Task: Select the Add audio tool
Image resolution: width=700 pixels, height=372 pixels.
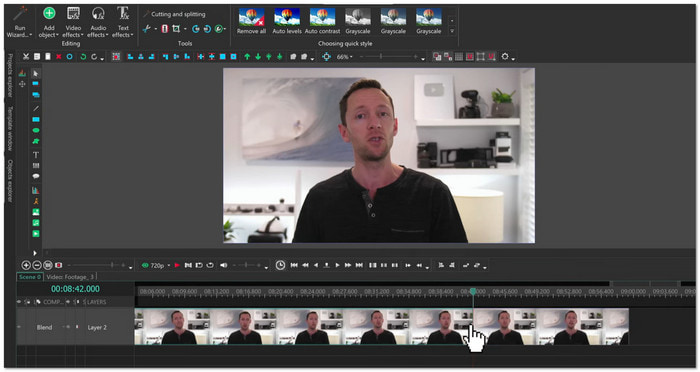Action: [36, 223]
